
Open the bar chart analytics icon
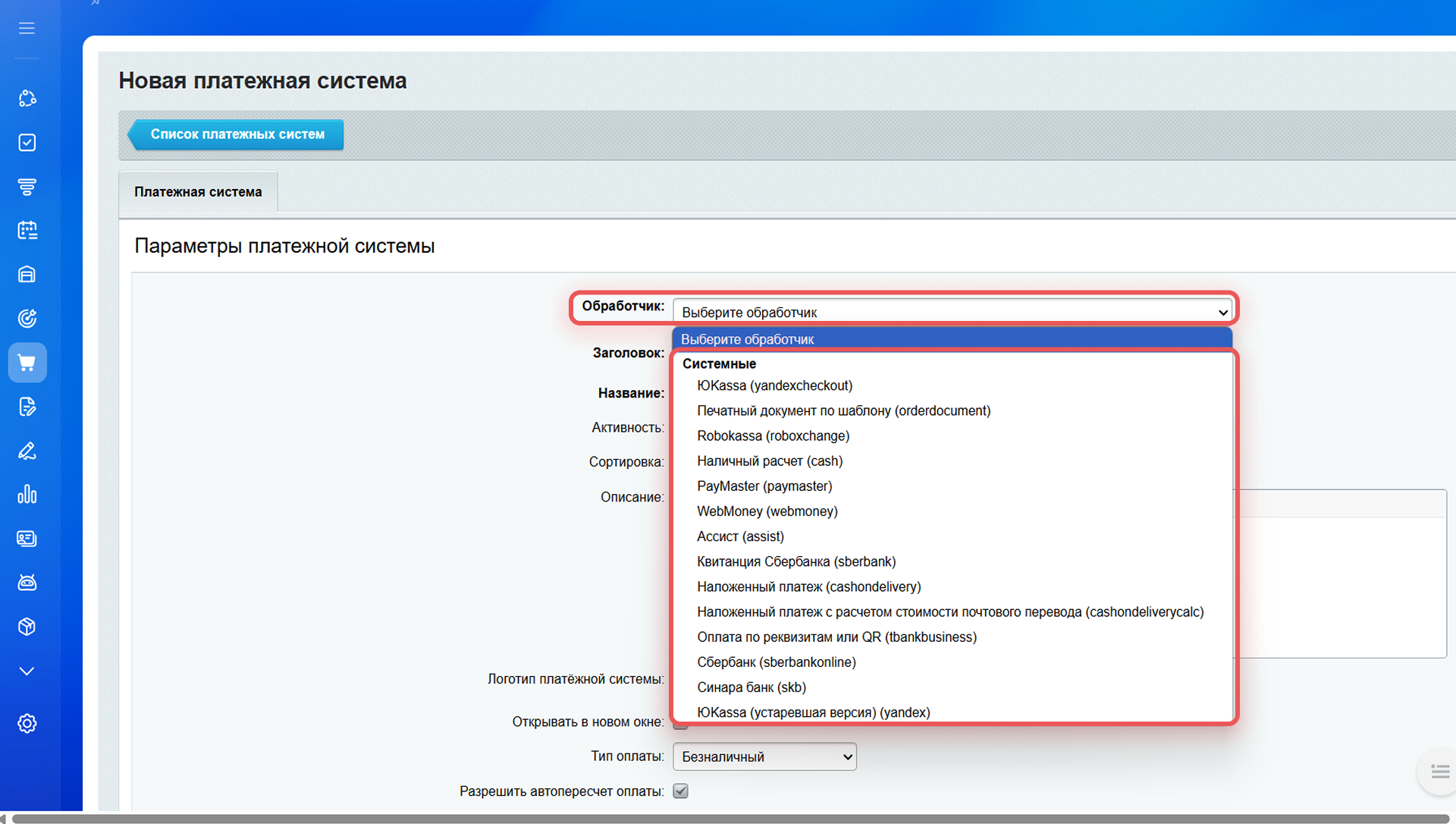(27, 495)
